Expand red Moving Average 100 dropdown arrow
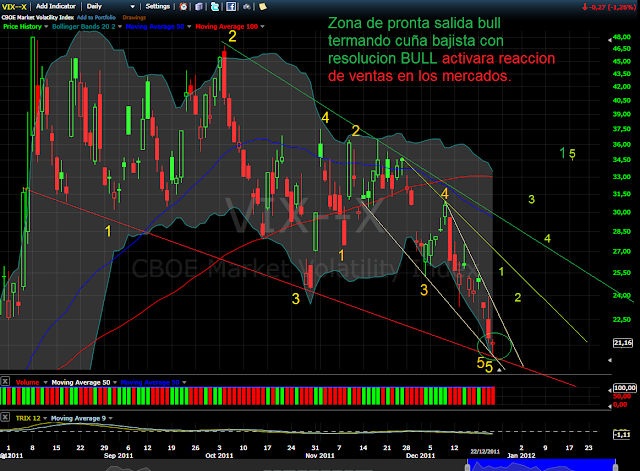Viewport: 640px width, 471px height. 262,27
